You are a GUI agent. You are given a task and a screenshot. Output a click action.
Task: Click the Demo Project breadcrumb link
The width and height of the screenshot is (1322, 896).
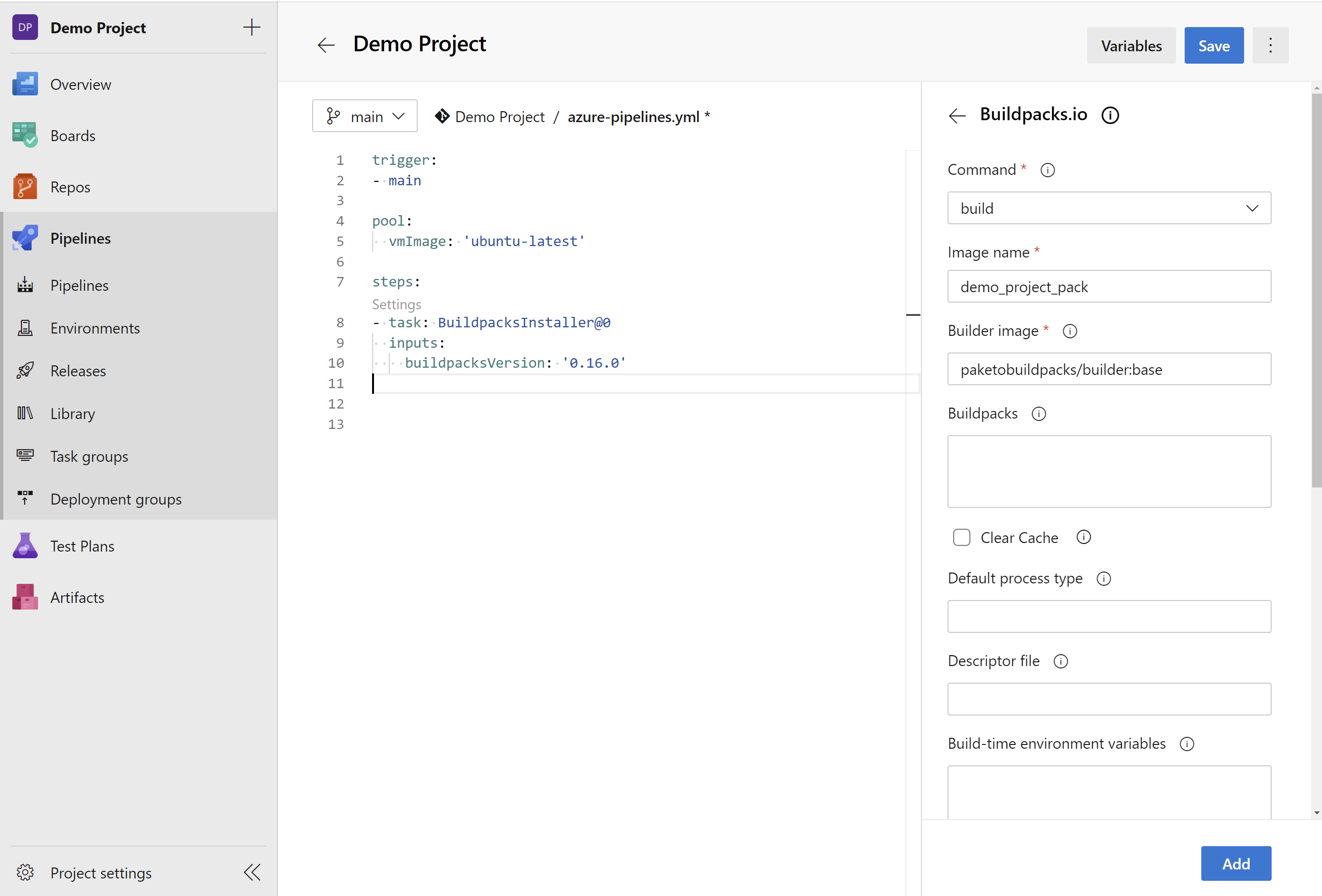point(499,116)
